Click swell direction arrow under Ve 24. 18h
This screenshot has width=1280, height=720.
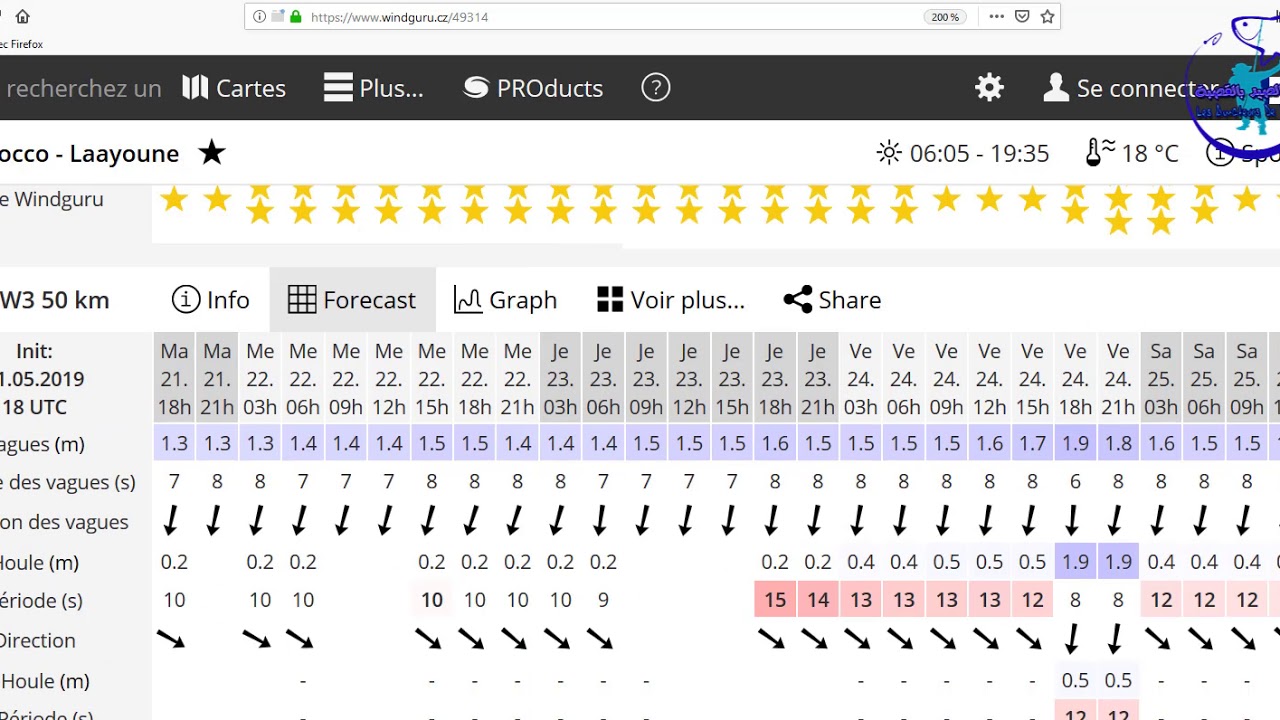point(1073,639)
